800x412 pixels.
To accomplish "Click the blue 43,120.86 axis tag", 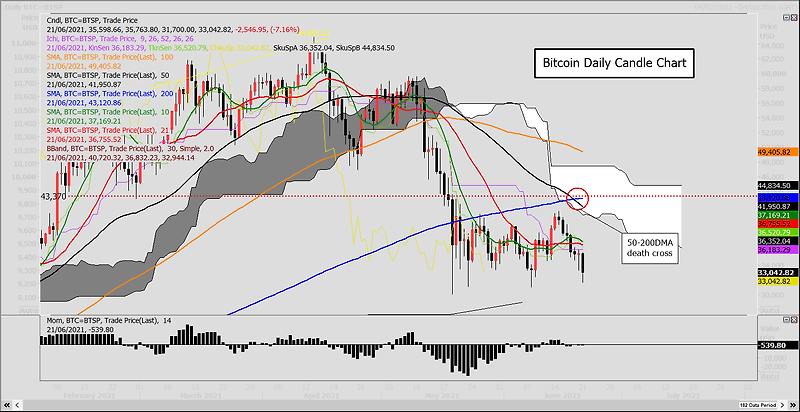I will point(778,197).
